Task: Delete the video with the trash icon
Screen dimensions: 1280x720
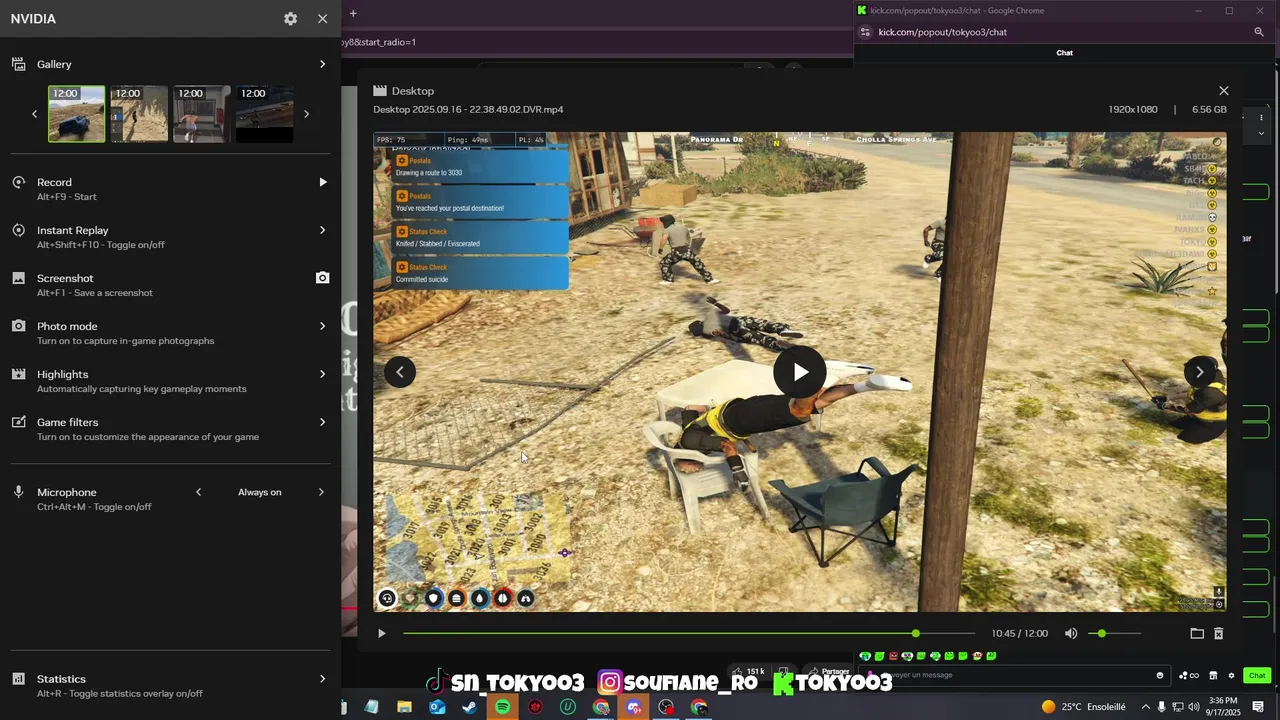Action: (1218, 633)
